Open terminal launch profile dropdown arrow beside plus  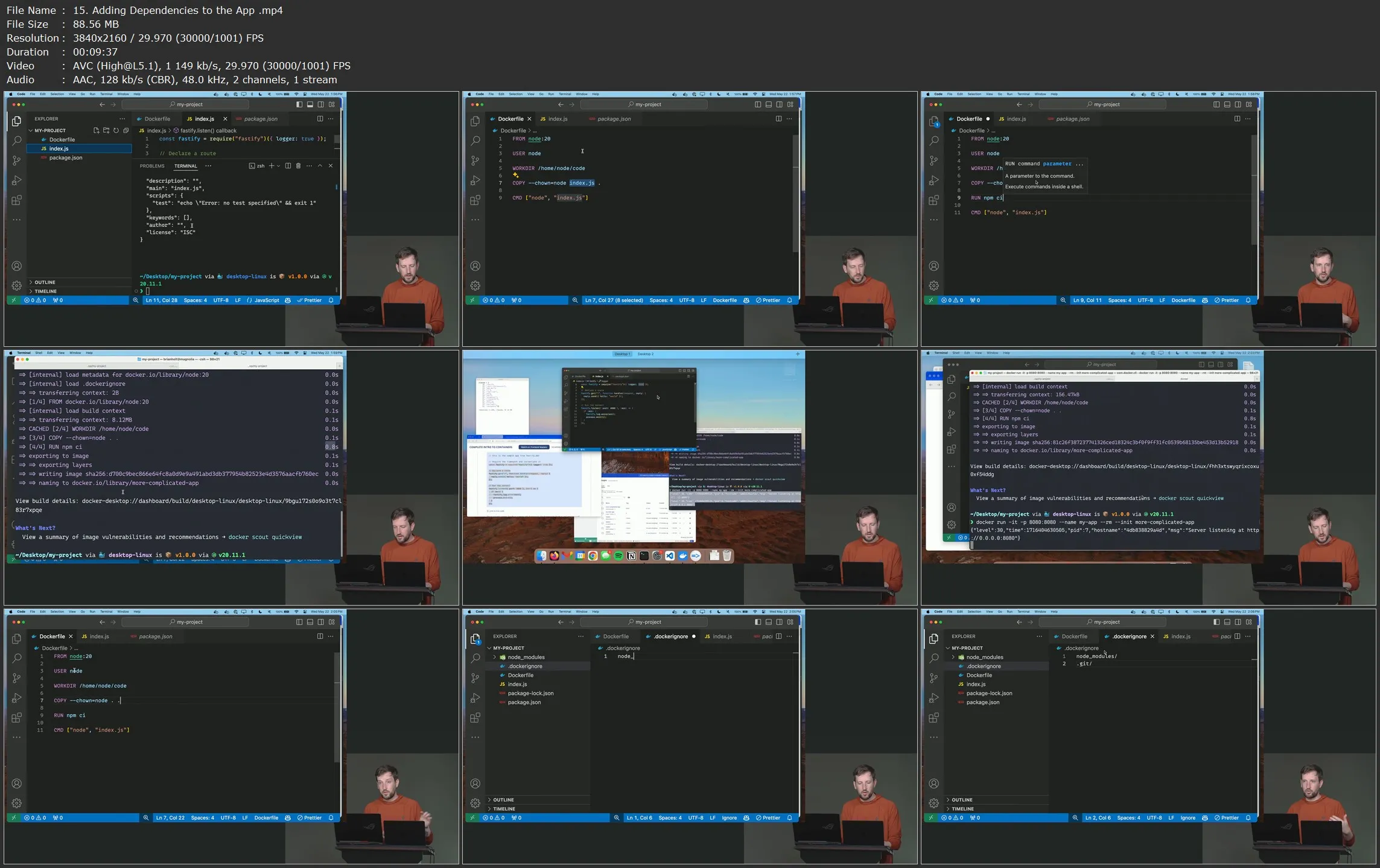(x=278, y=166)
